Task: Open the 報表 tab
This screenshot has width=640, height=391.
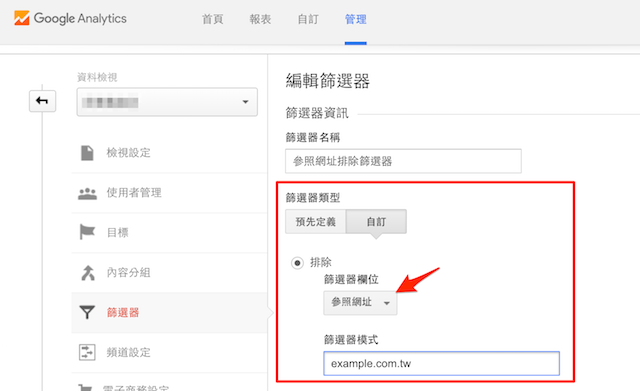Action: (260, 19)
